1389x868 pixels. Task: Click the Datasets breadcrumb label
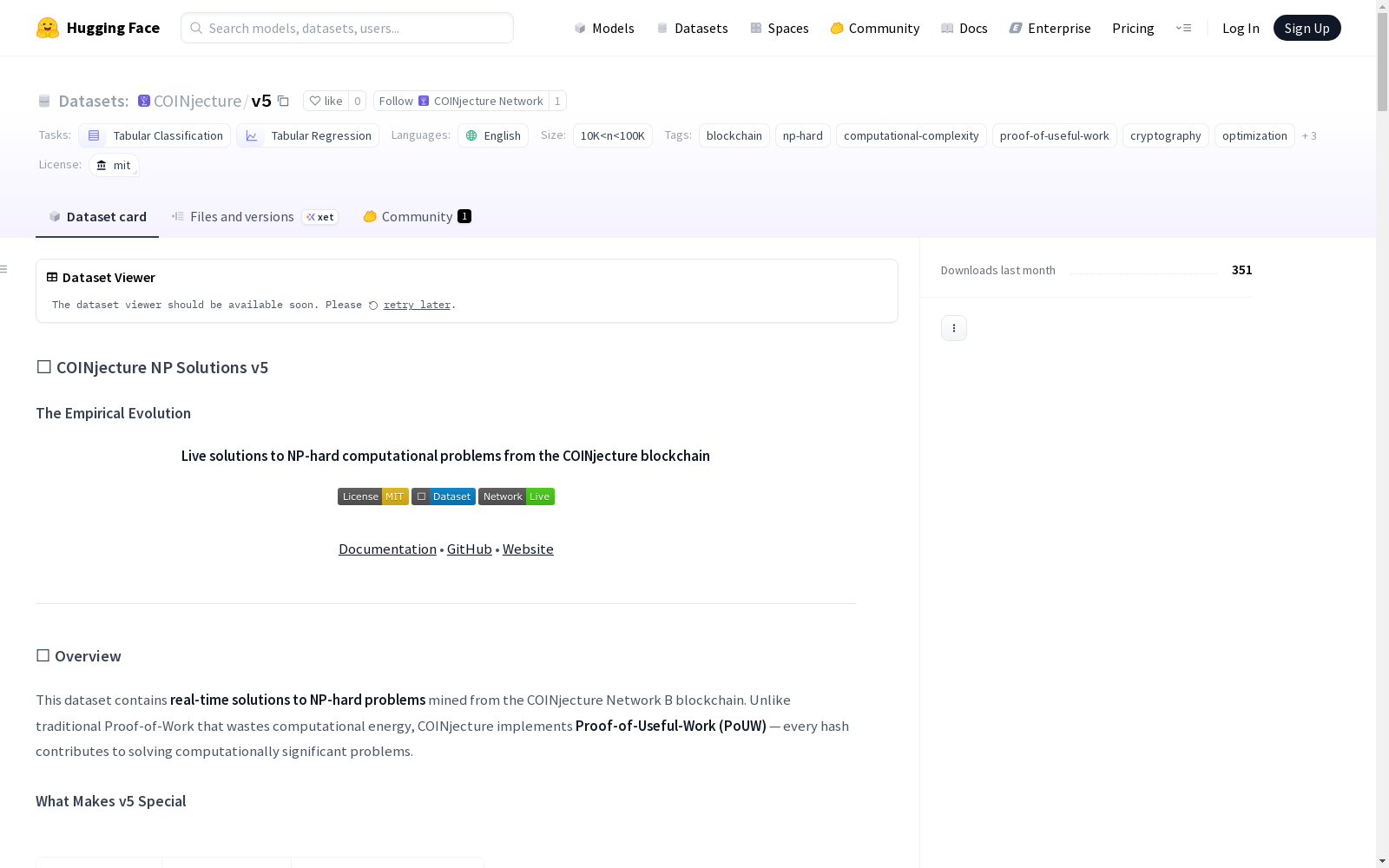pos(94,101)
